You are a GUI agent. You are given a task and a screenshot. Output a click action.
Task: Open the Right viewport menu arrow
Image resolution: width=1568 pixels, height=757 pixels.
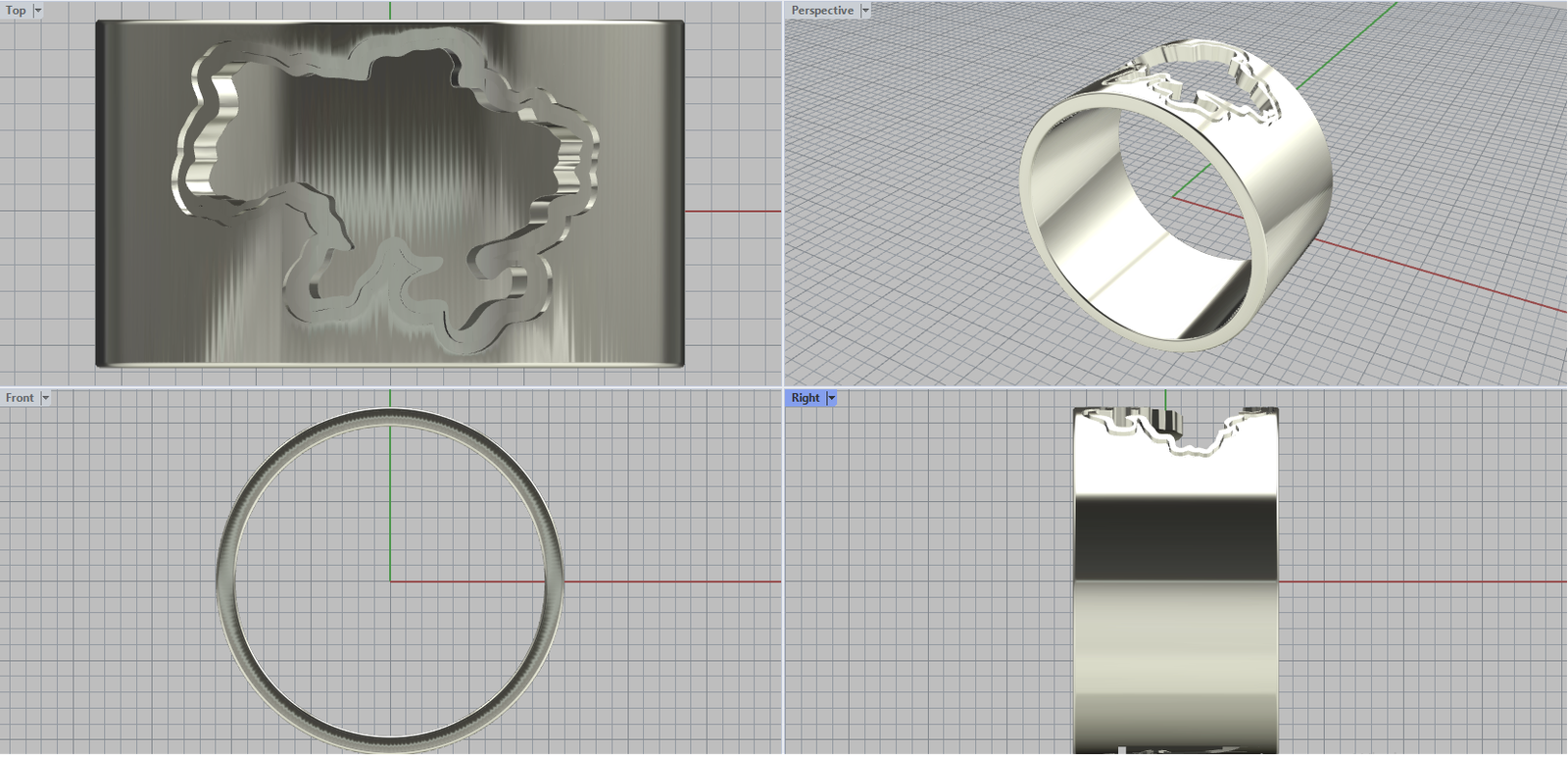click(x=831, y=398)
